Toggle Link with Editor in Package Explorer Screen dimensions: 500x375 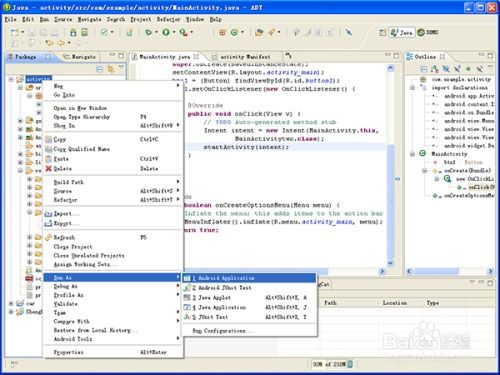click(110, 69)
